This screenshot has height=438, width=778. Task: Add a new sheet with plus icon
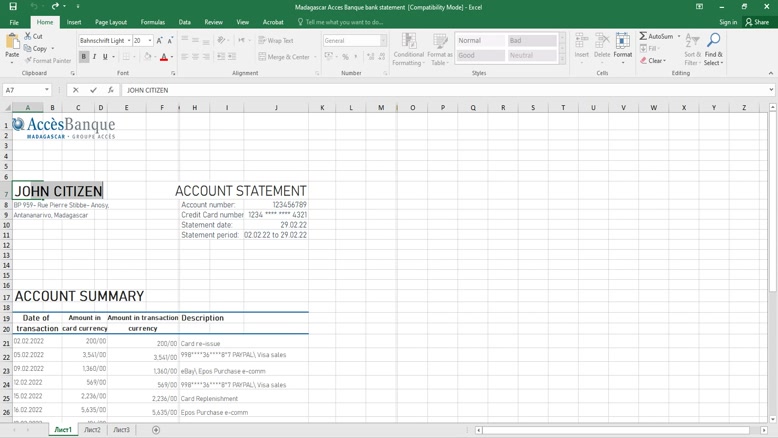pyautogui.click(x=156, y=430)
